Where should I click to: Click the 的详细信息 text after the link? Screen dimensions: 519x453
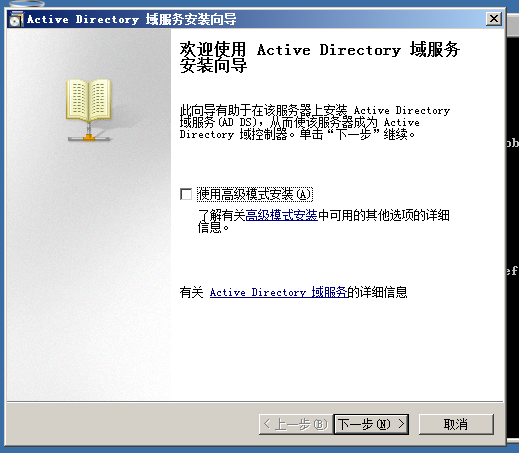[x=377, y=292]
